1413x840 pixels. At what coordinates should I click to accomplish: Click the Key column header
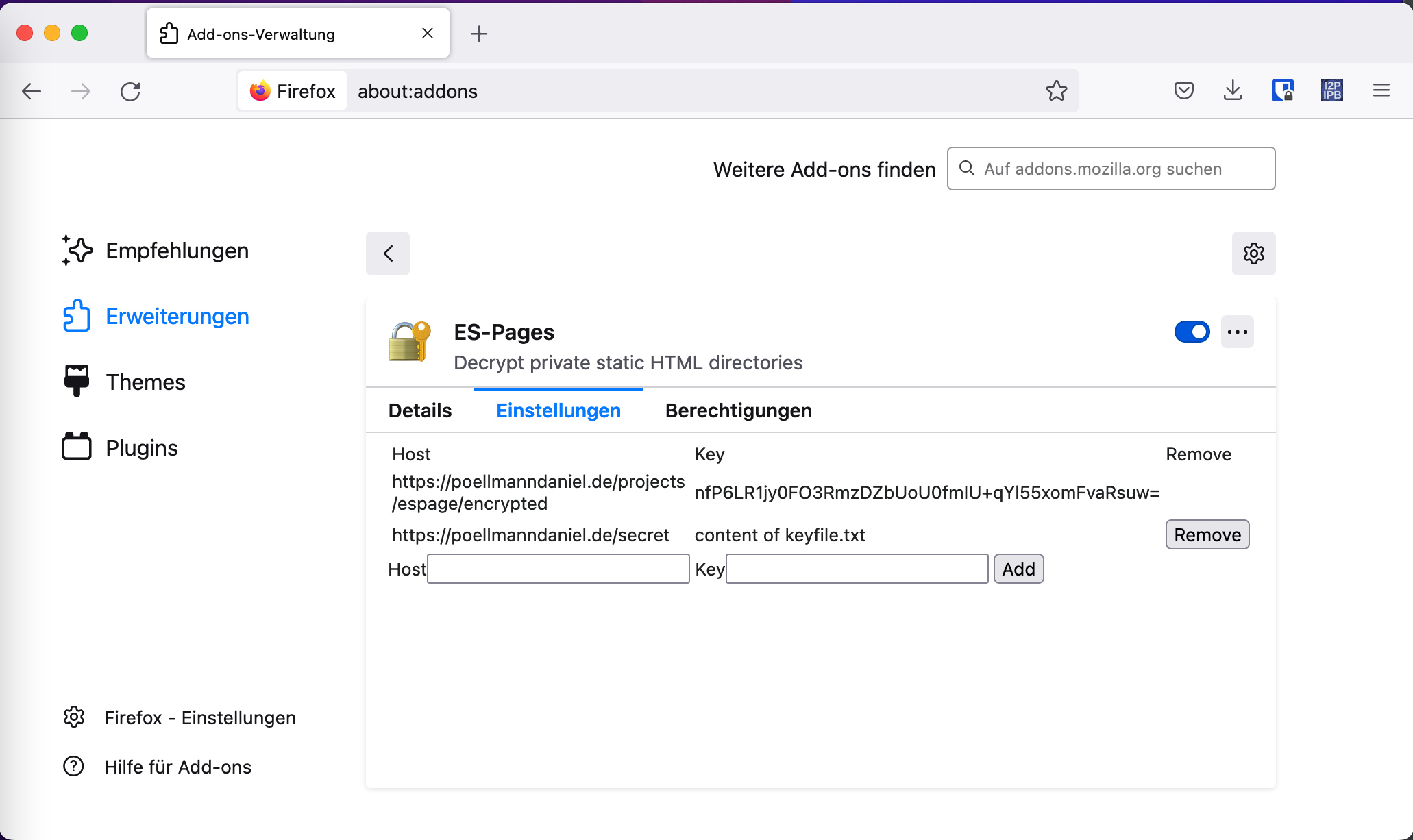click(x=709, y=454)
